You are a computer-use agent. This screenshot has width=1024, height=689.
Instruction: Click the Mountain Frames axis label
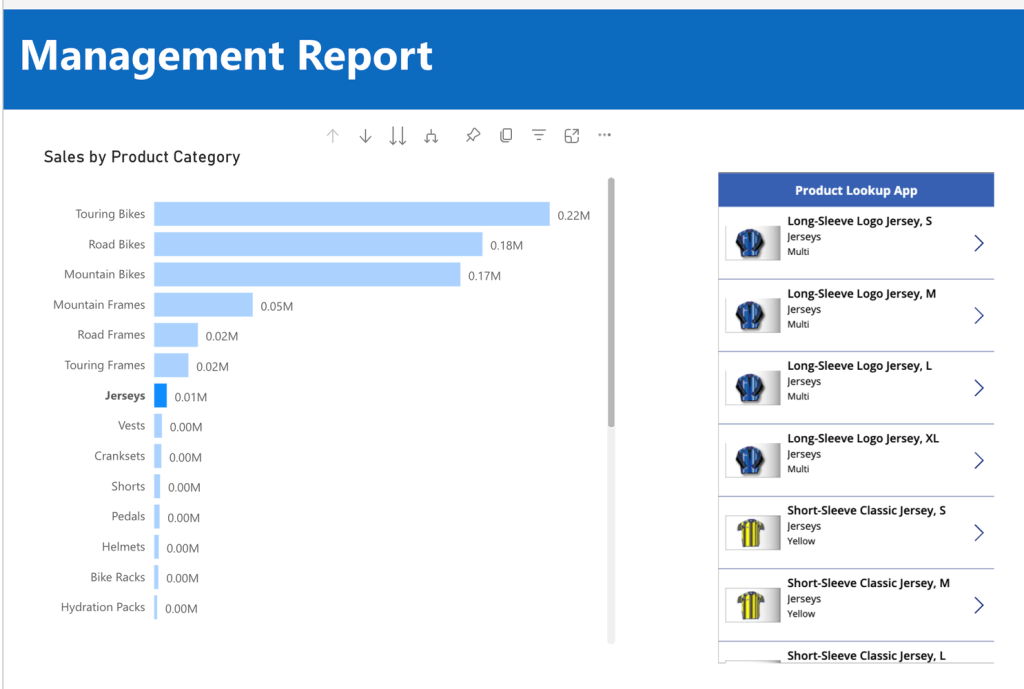click(x=99, y=304)
